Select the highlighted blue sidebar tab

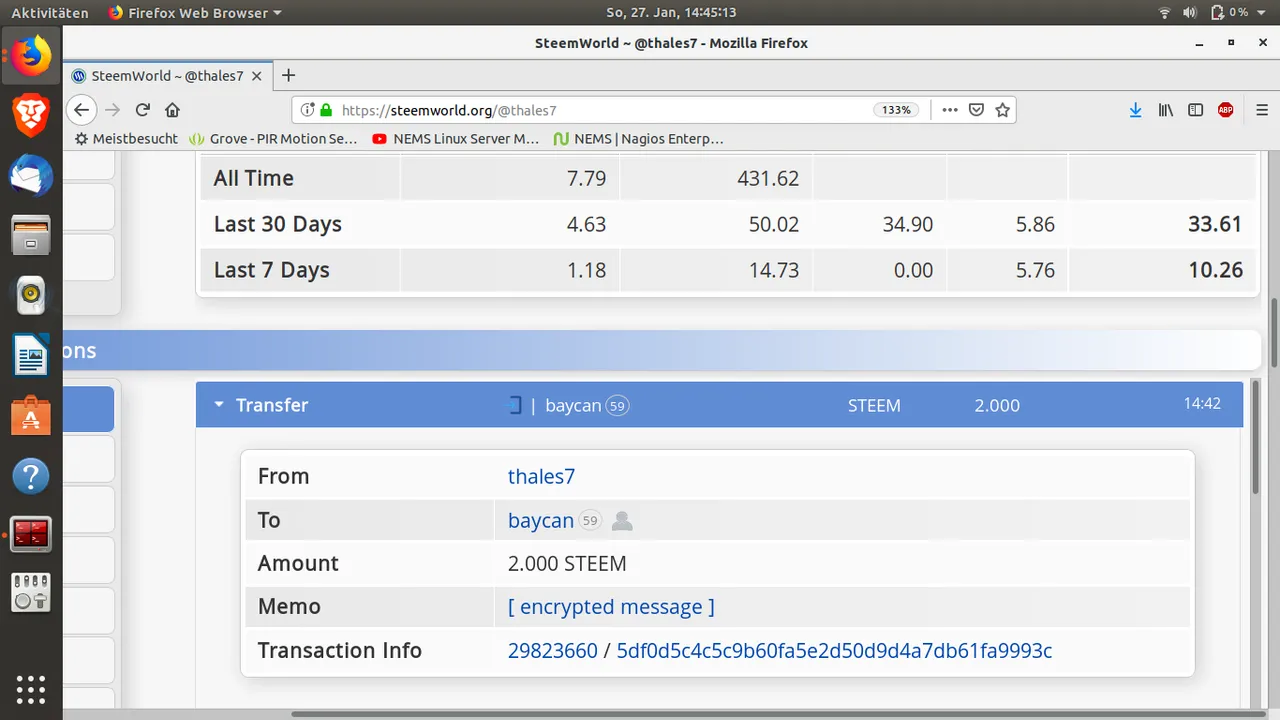[x=88, y=410]
